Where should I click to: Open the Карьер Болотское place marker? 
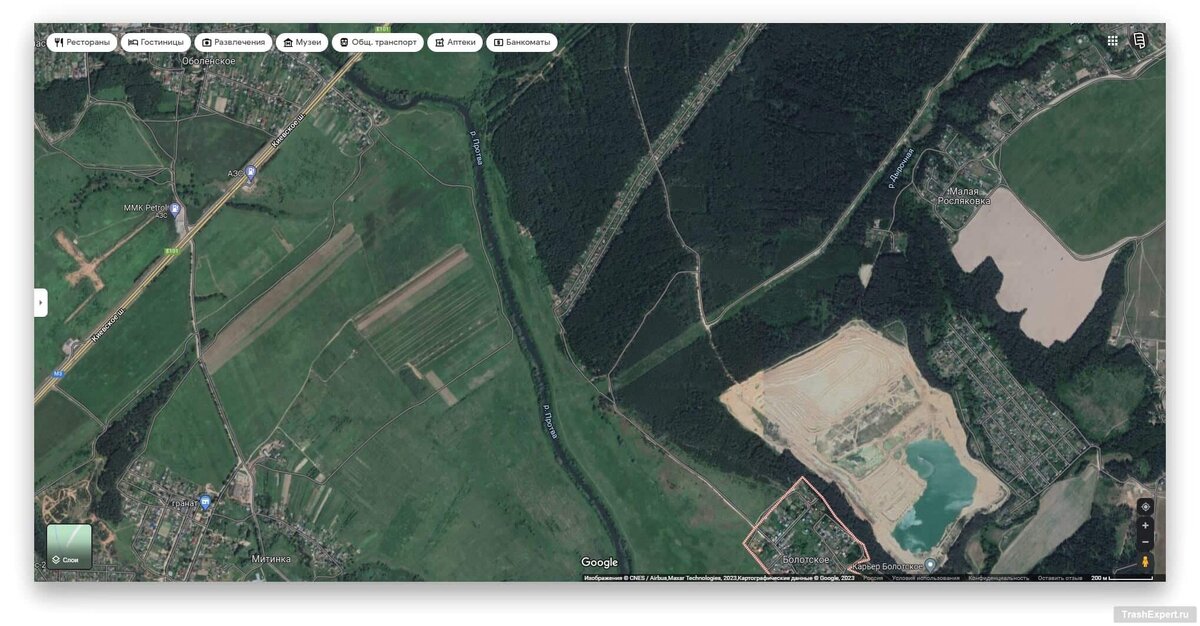(930, 566)
